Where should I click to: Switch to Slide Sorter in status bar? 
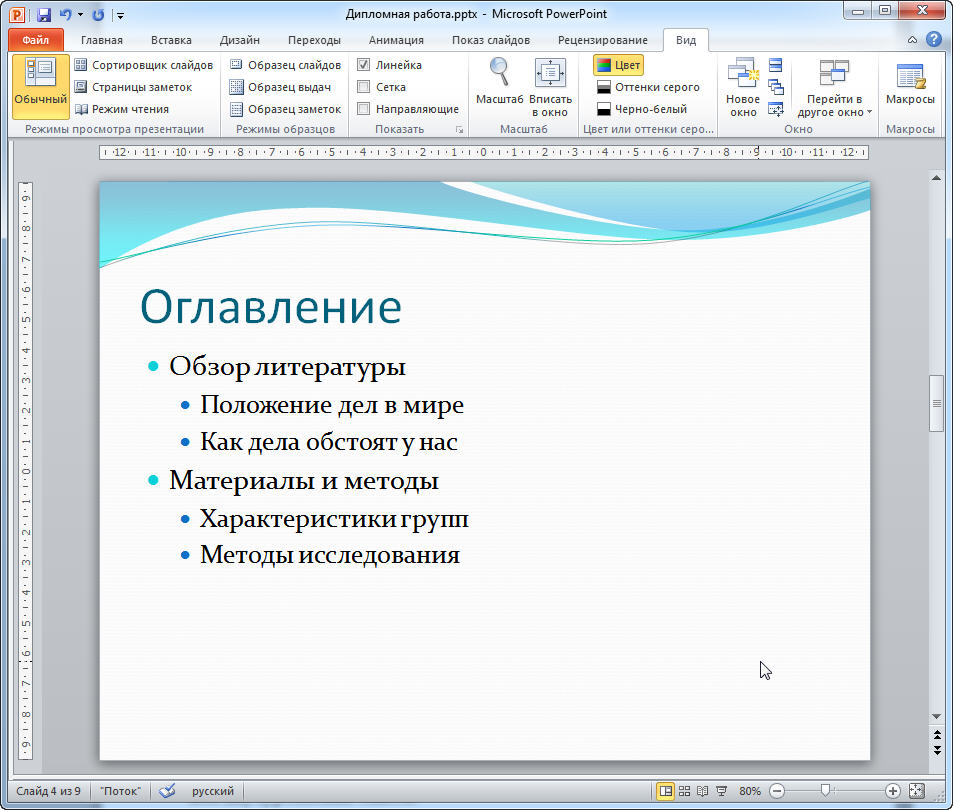684,791
